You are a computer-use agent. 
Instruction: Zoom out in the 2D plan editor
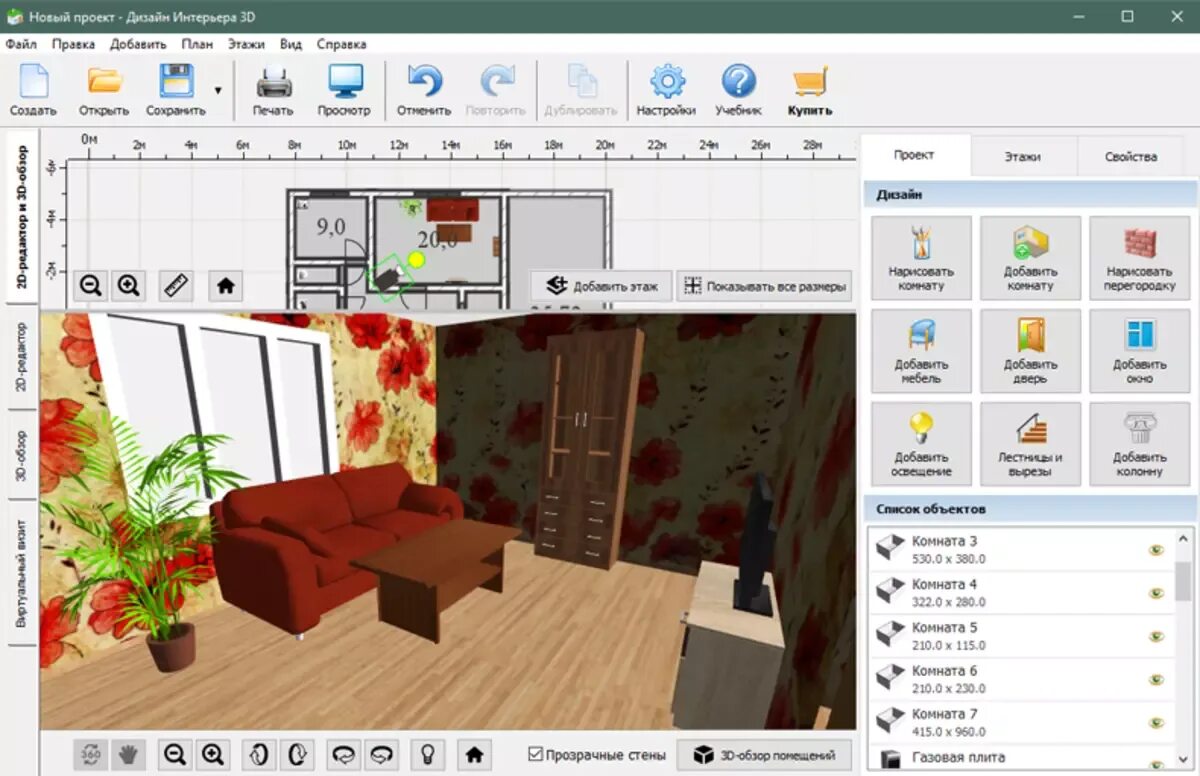91,286
